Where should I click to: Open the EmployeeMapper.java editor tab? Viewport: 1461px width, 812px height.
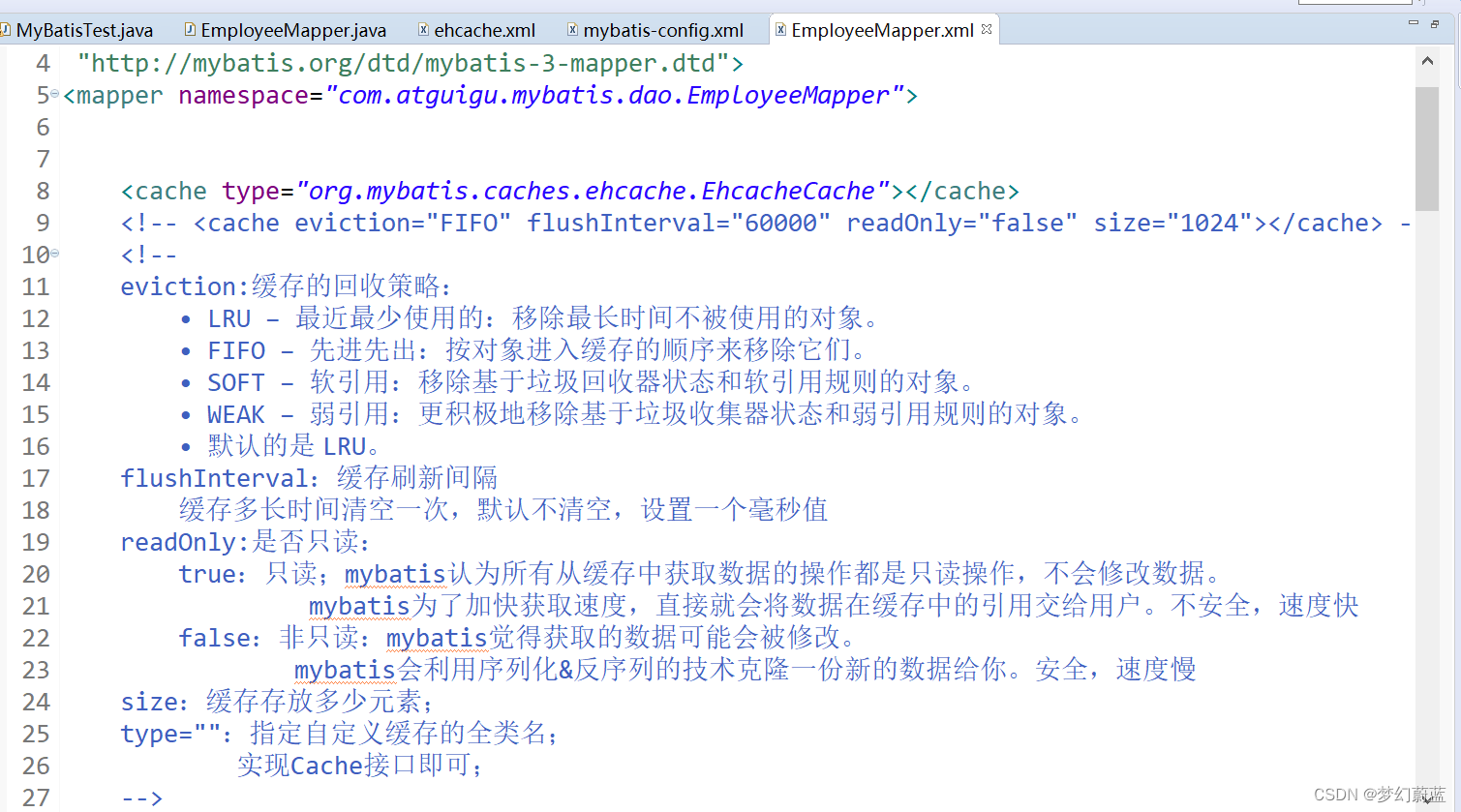tap(285, 30)
